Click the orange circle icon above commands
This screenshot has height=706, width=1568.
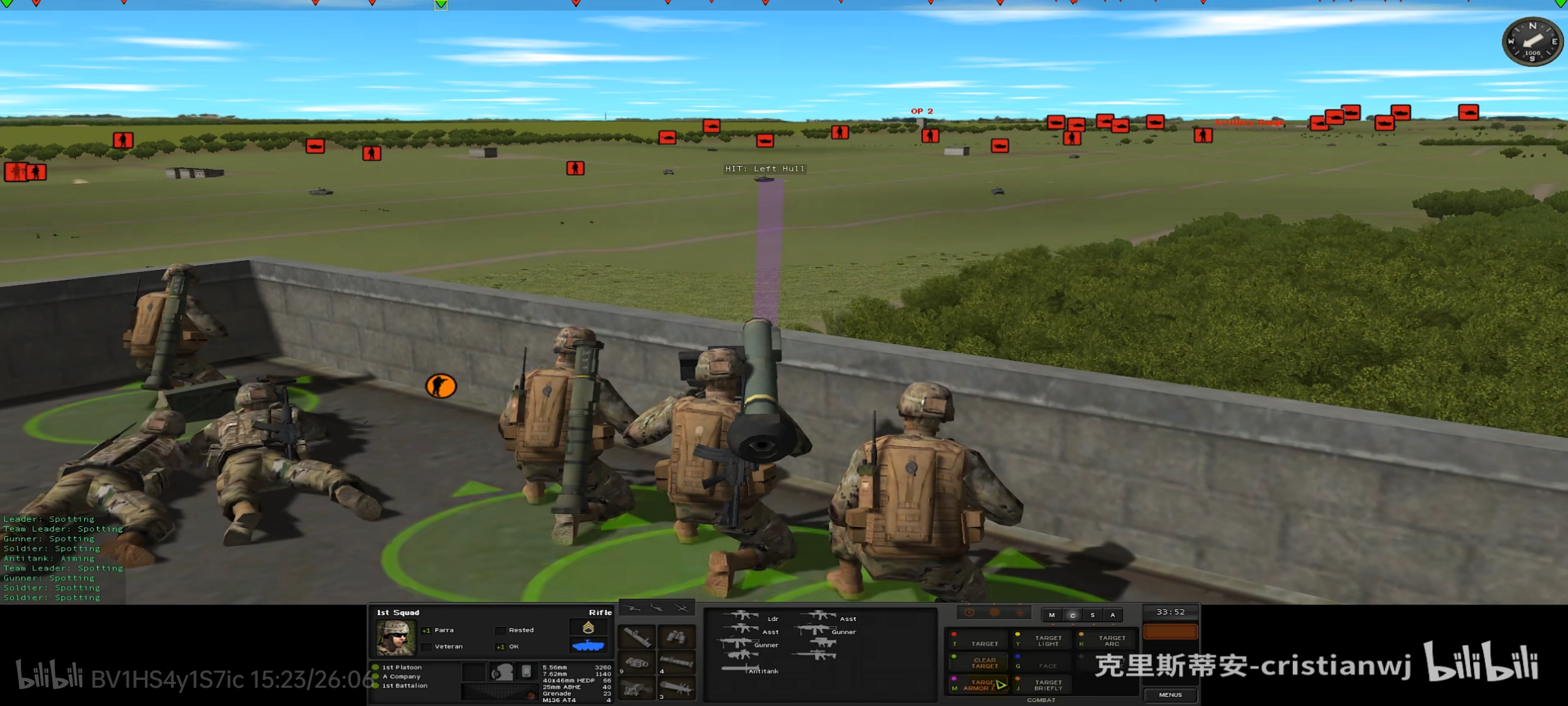pos(994,613)
